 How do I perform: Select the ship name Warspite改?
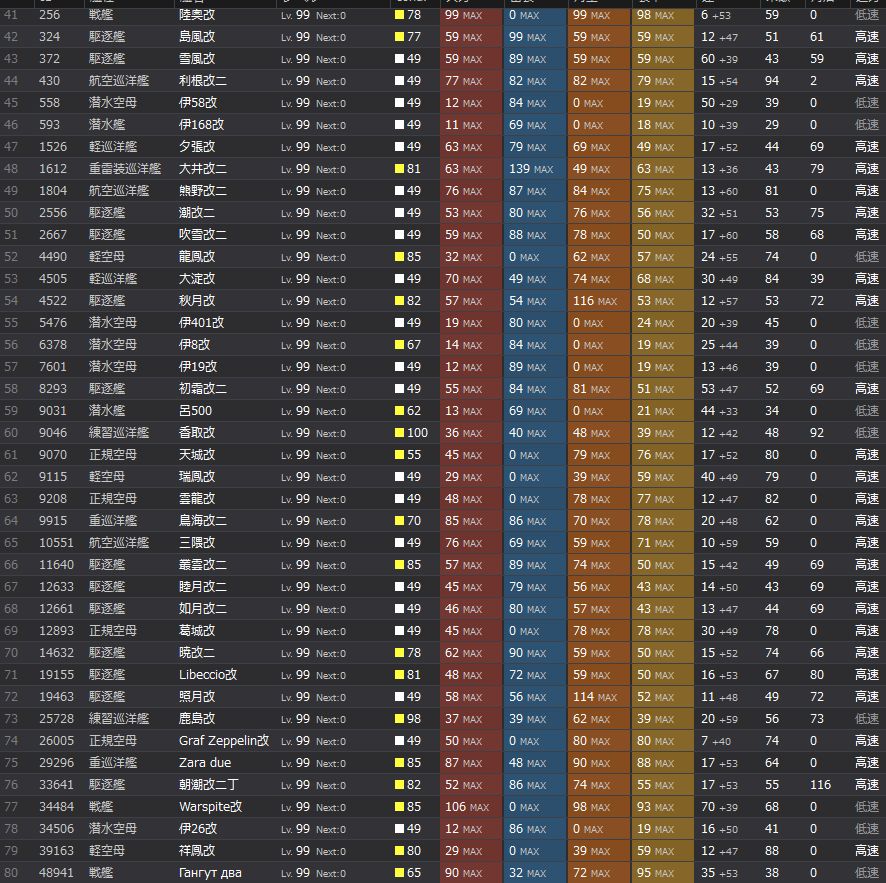click(210, 808)
